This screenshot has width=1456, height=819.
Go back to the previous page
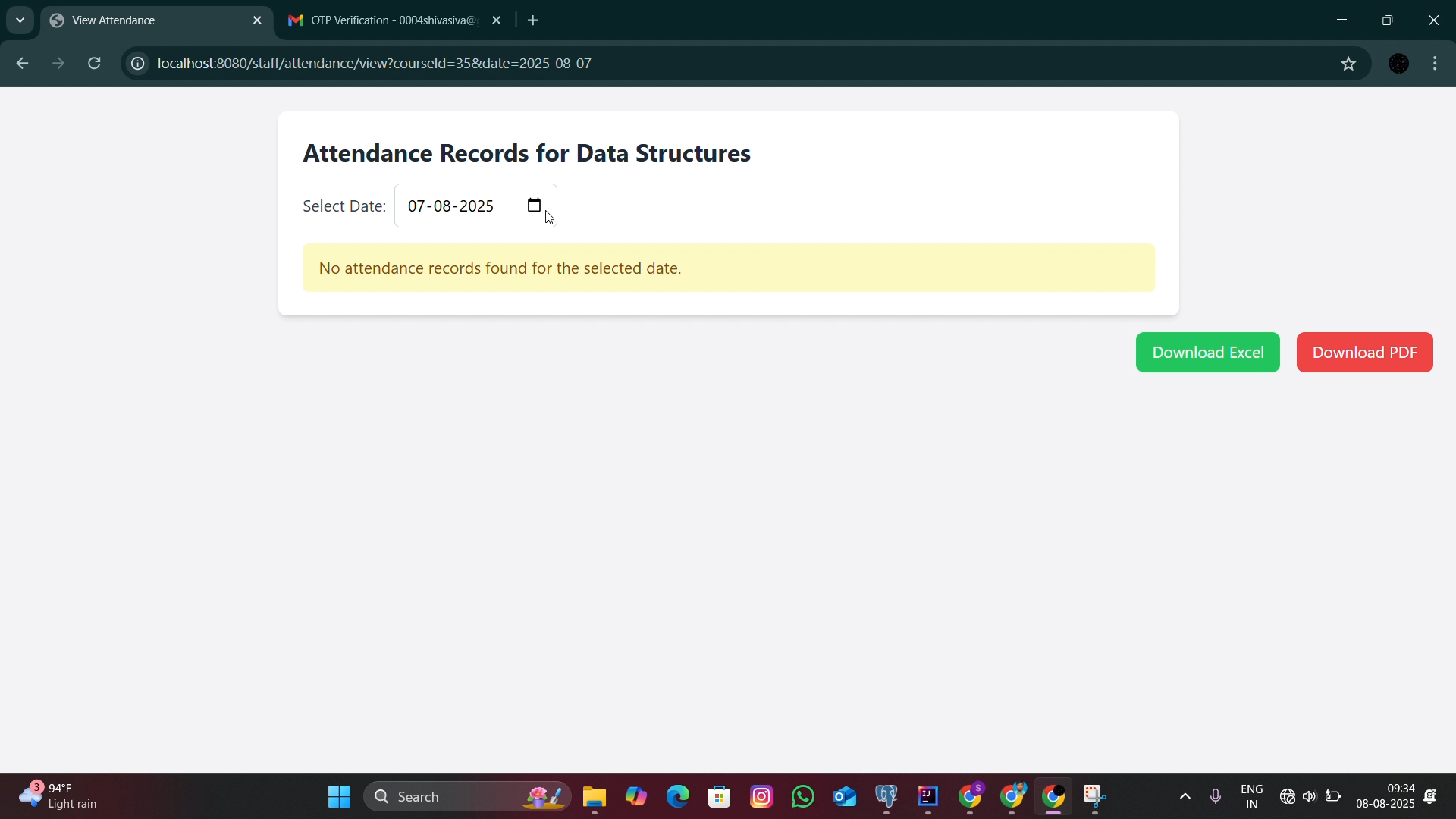click(22, 64)
